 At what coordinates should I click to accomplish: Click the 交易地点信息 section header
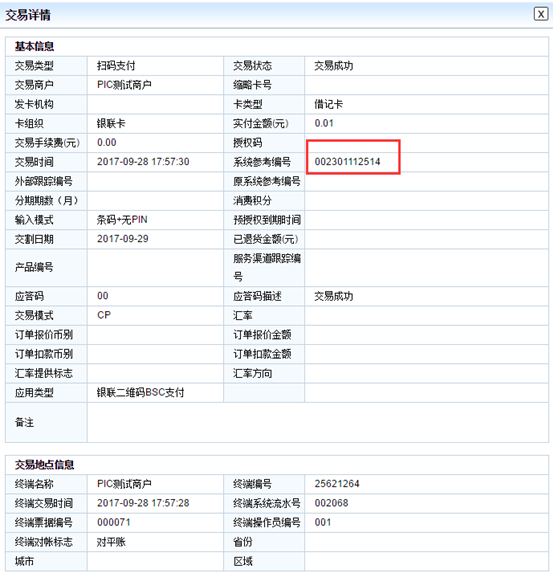pyautogui.click(x=44, y=465)
